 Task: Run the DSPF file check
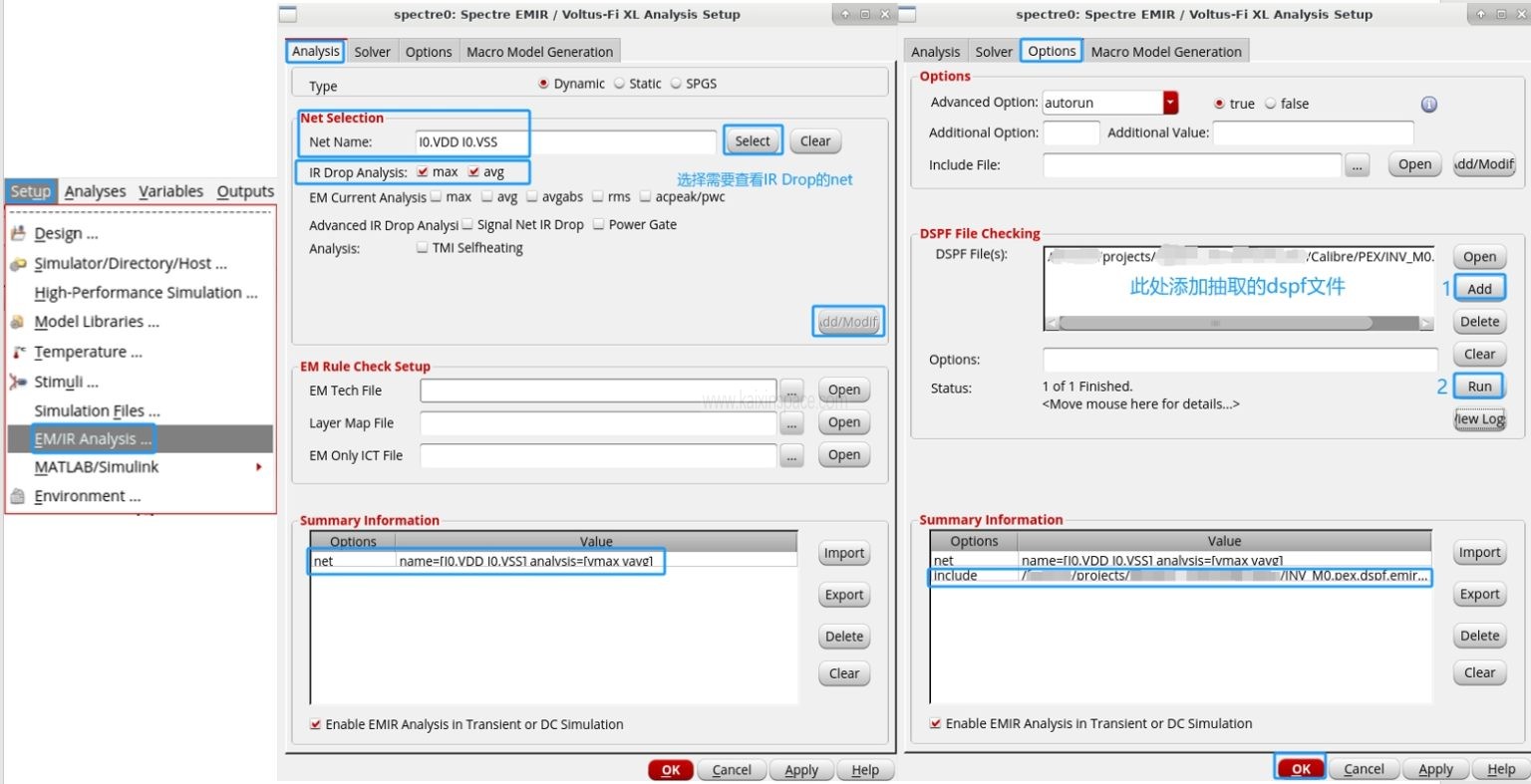[x=1478, y=387]
